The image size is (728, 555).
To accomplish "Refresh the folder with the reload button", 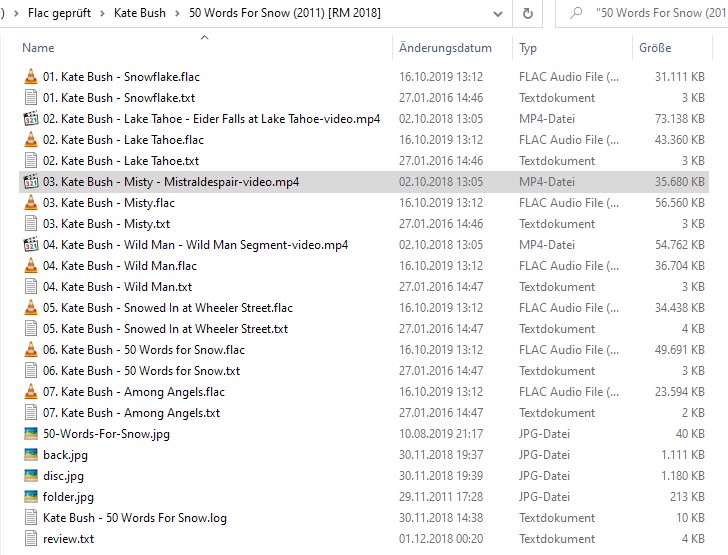I will point(527,13).
